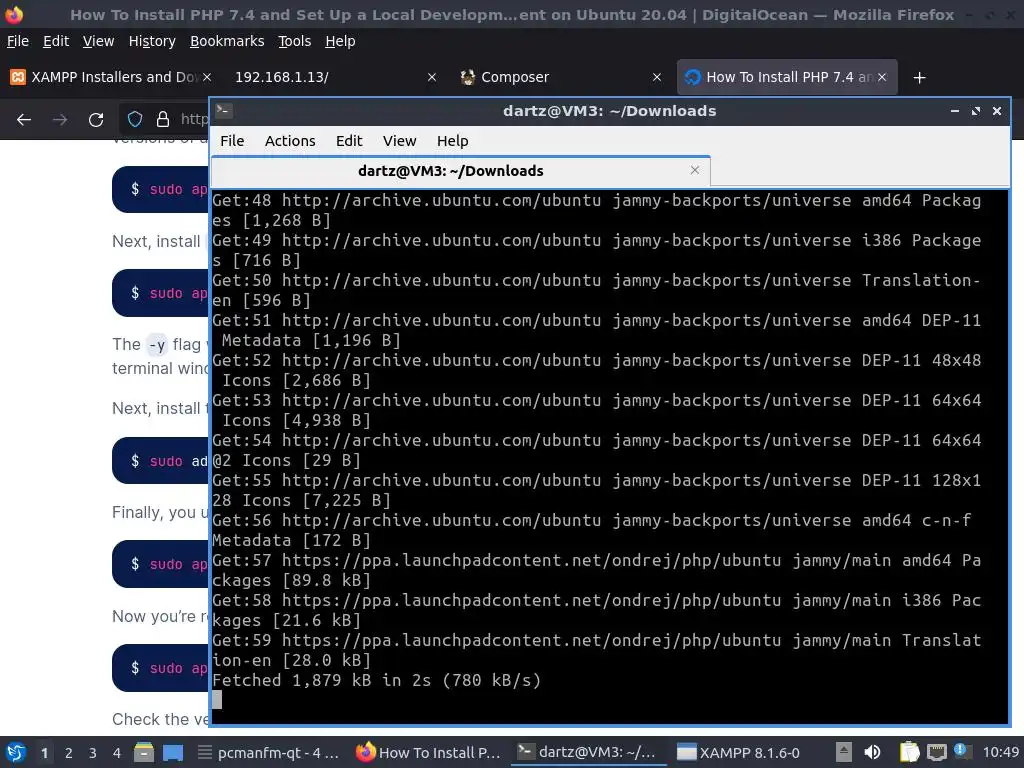The width and height of the screenshot is (1024, 768).
Task: Open Firefox View menu
Action: 98,41
